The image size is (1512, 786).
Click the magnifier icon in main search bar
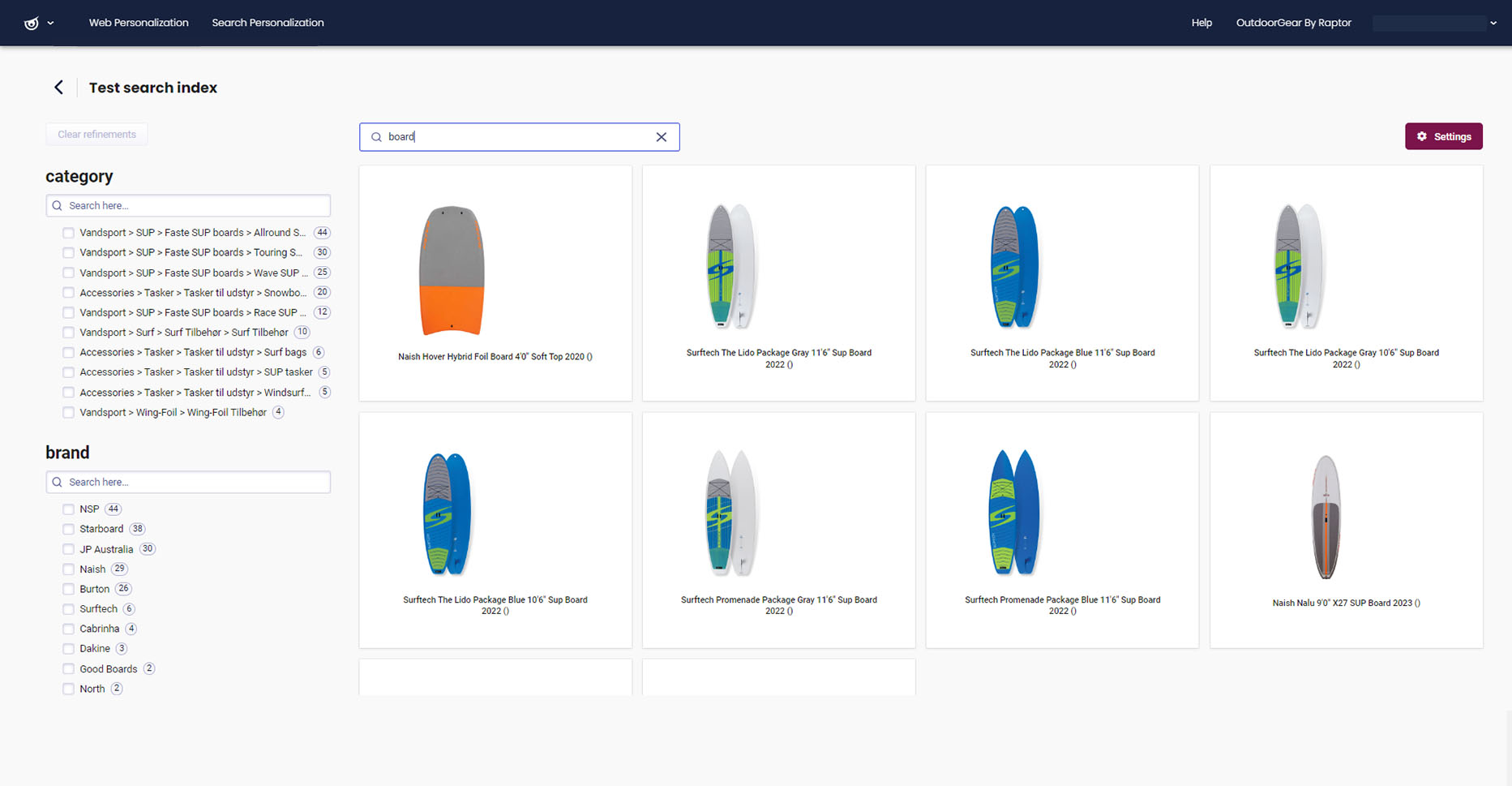tap(376, 137)
